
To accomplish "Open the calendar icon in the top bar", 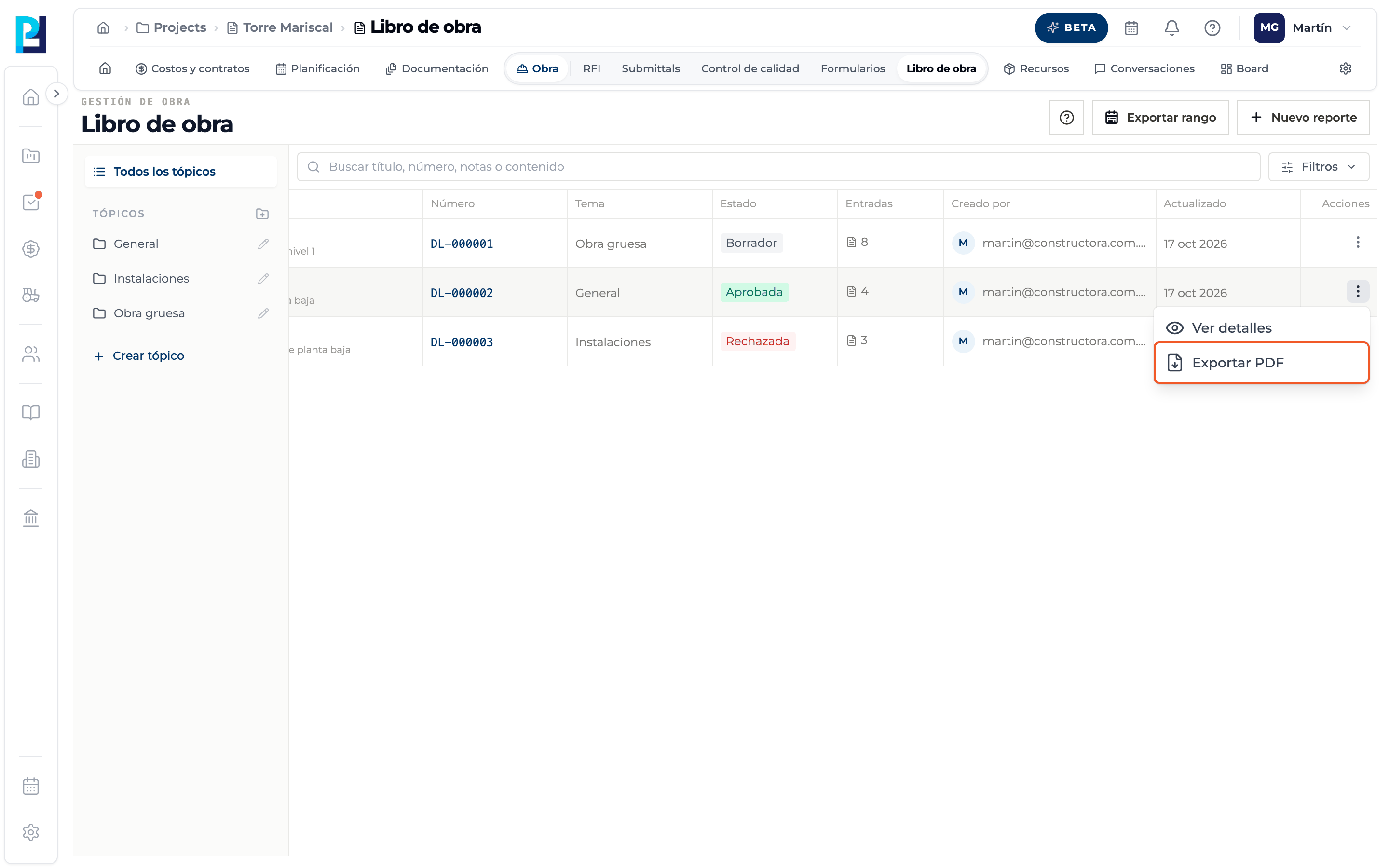I will point(1130,27).
